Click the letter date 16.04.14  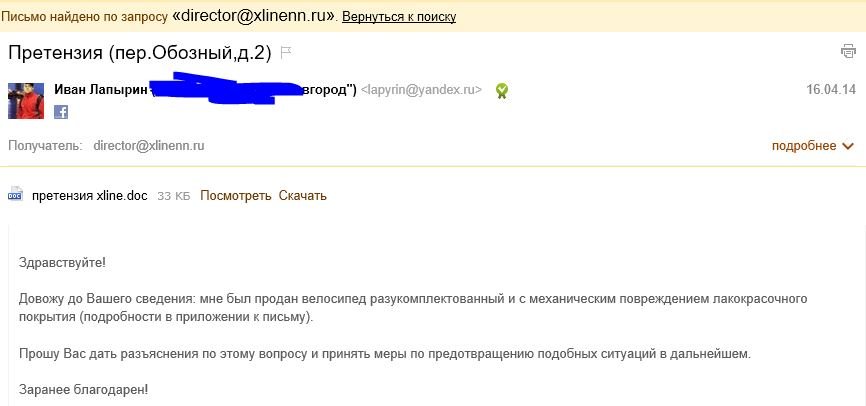[831, 89]
